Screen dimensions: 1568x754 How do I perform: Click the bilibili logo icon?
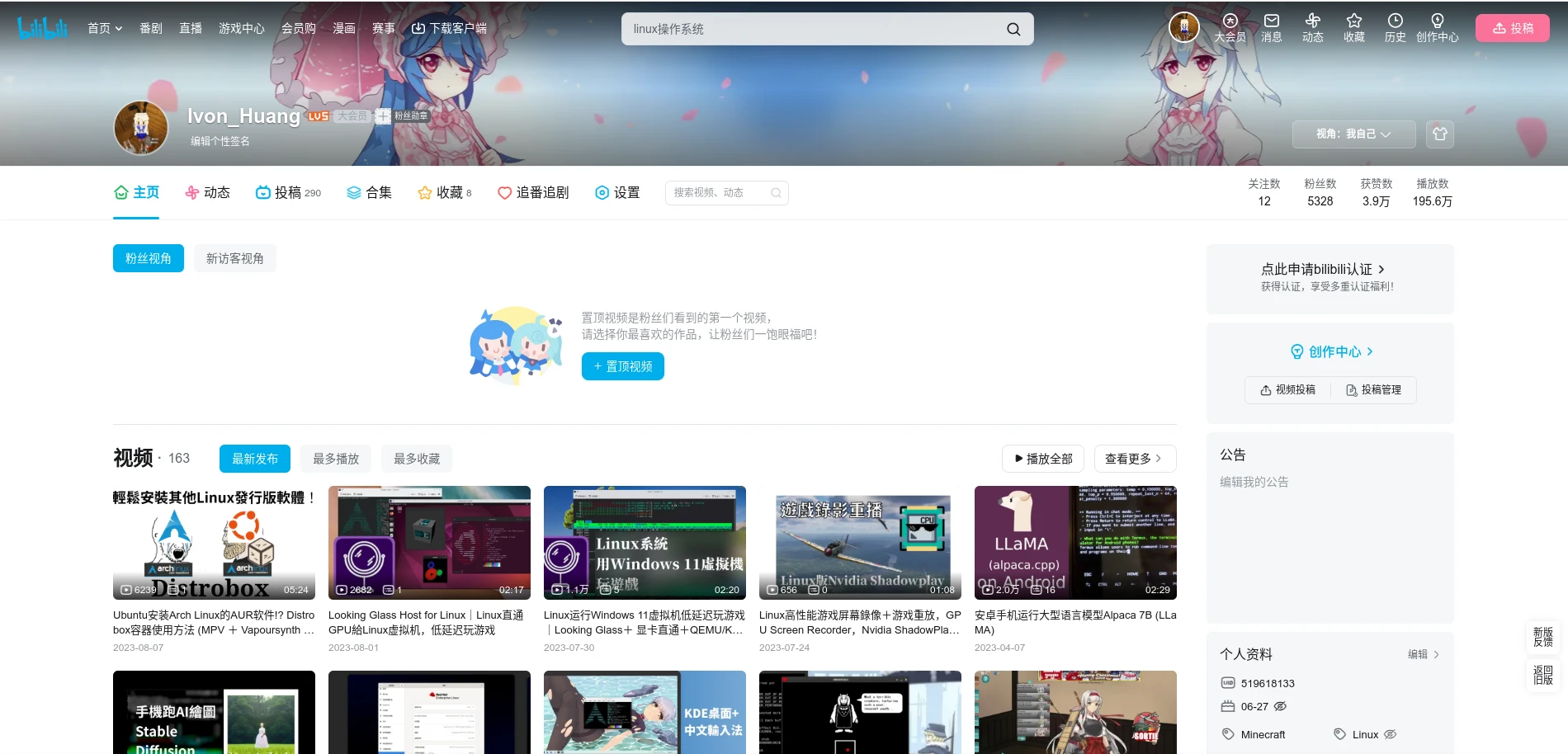[x=42, y=28]
